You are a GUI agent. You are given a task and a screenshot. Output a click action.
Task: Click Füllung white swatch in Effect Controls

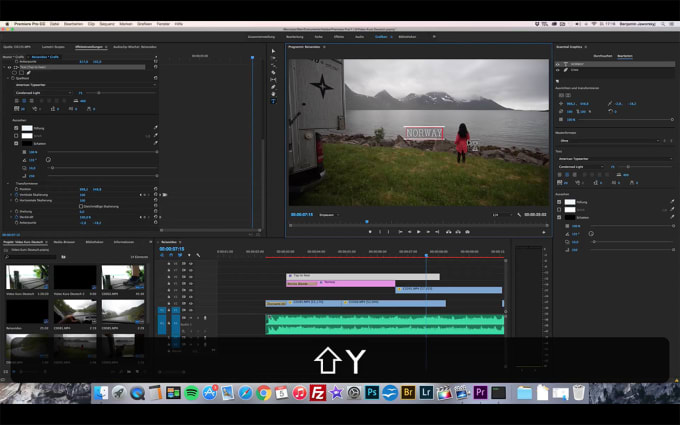27,128
